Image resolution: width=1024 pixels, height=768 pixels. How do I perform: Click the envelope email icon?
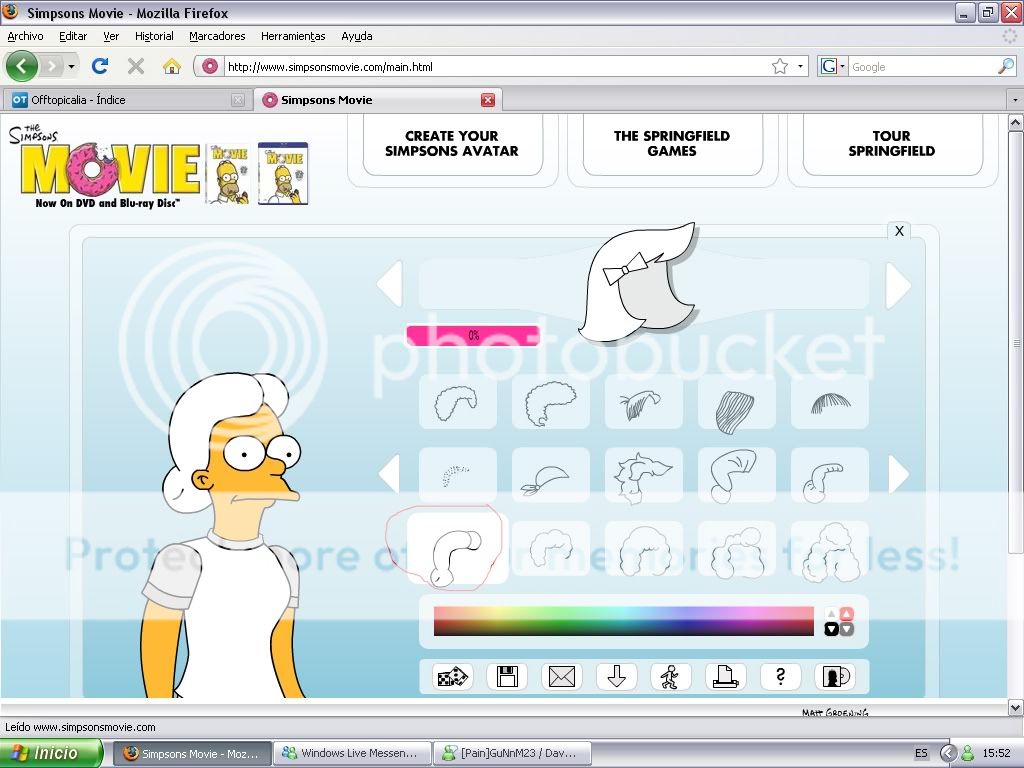click(x=562, y=677)
